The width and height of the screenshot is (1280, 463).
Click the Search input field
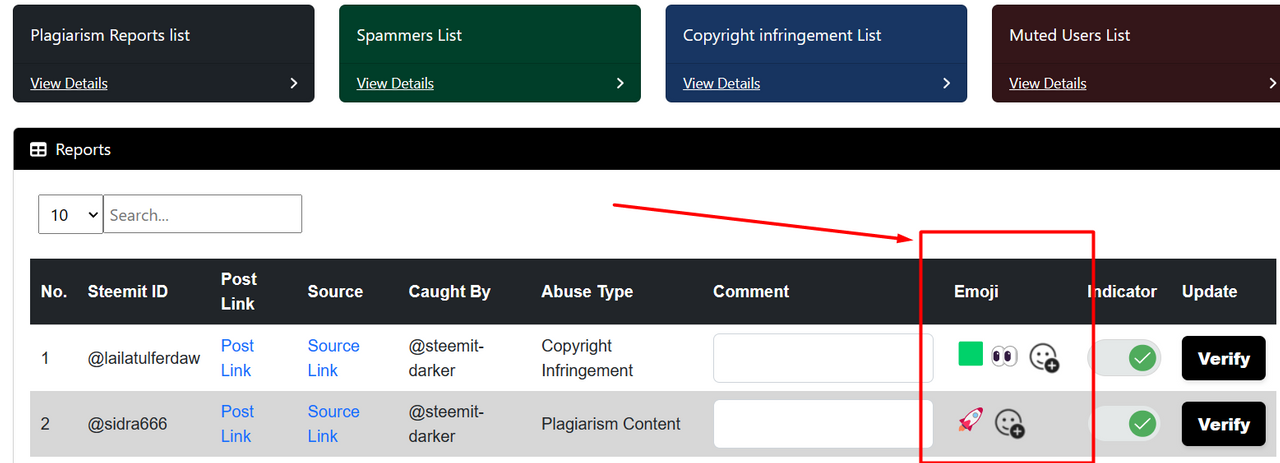[x=202, y=214]
